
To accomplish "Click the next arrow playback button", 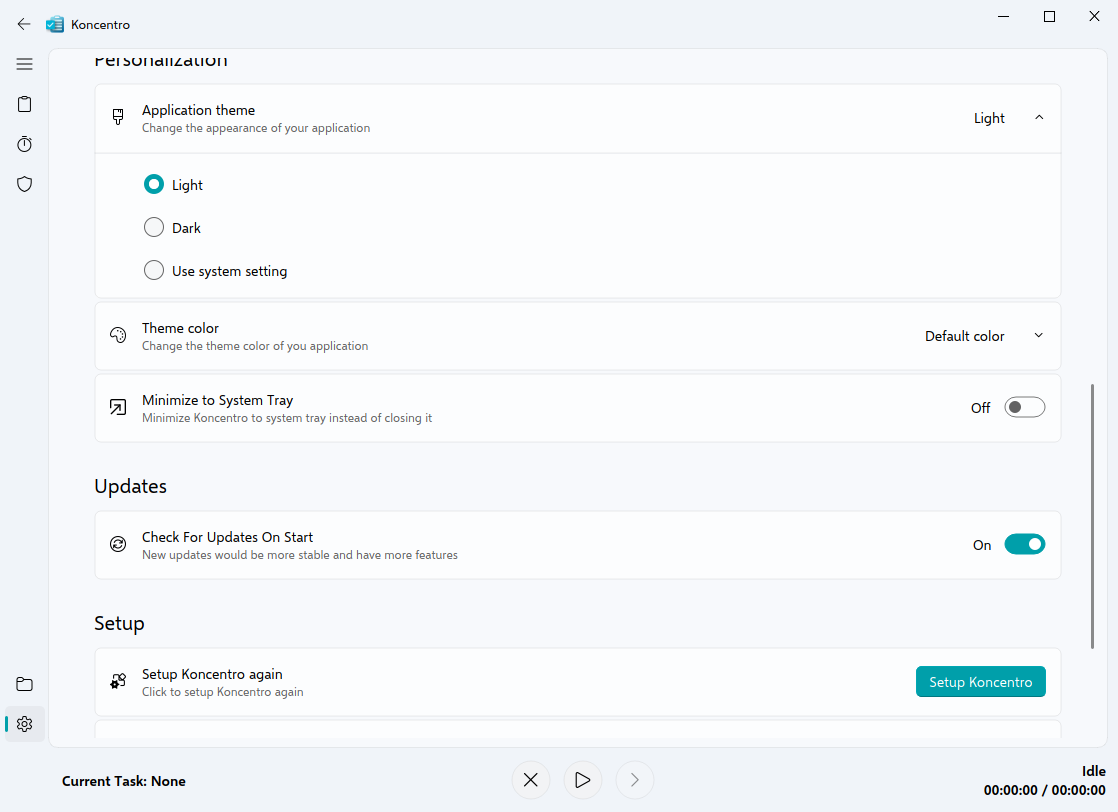I will click(x=635, y=780).
